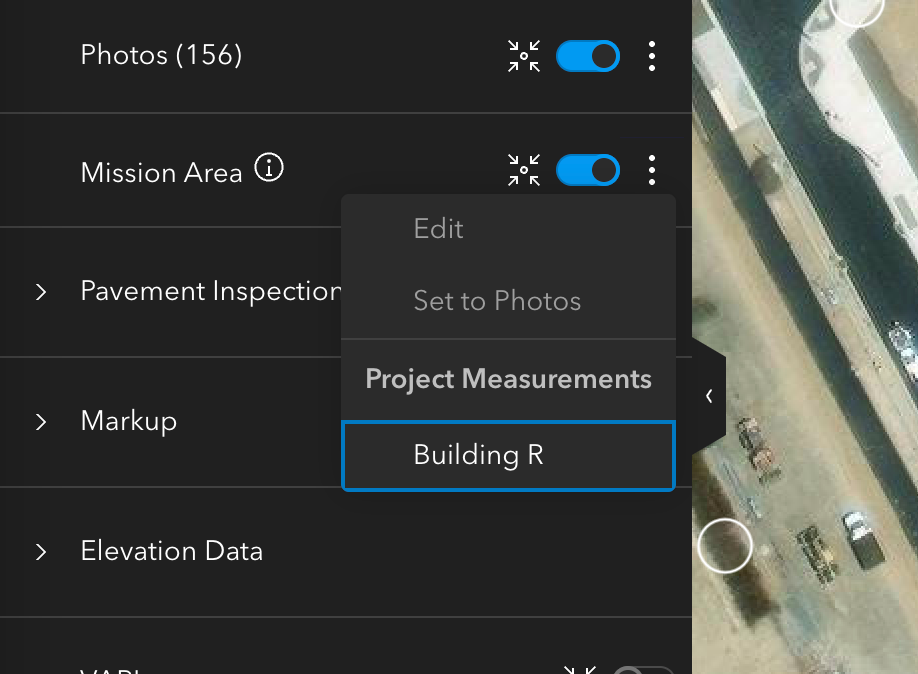This screenshot has width=918, height=674.
Task: Click the partial circle marker at the map top
Action: [x=857, y=8]
